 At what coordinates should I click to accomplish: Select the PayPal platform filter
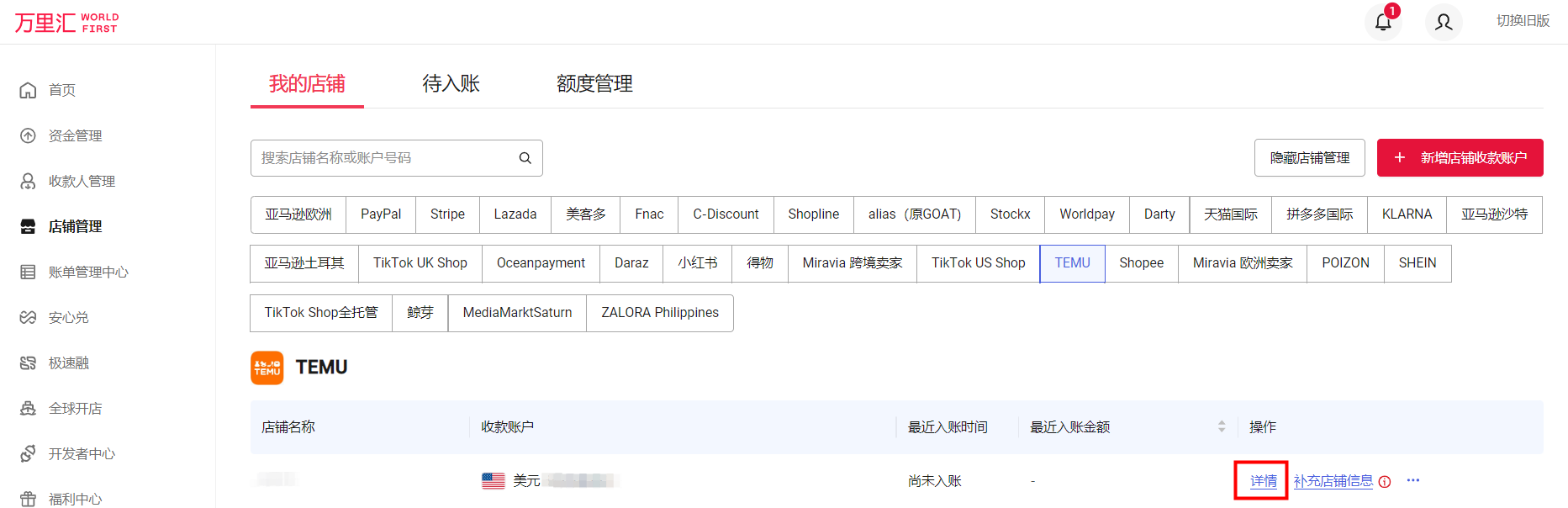click(x=381, y=214)
